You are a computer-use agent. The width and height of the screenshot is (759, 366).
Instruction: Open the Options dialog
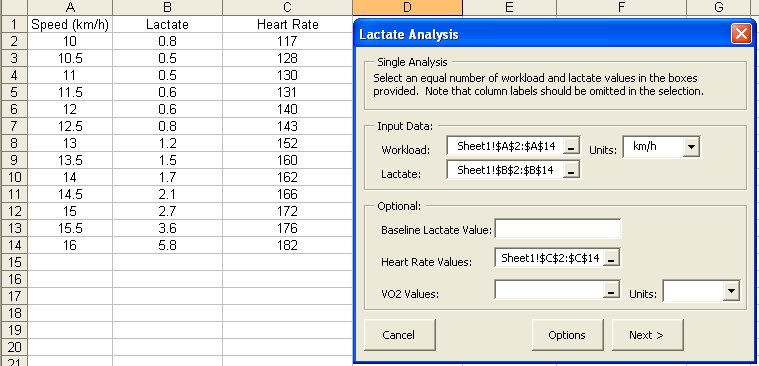point(567,335)
